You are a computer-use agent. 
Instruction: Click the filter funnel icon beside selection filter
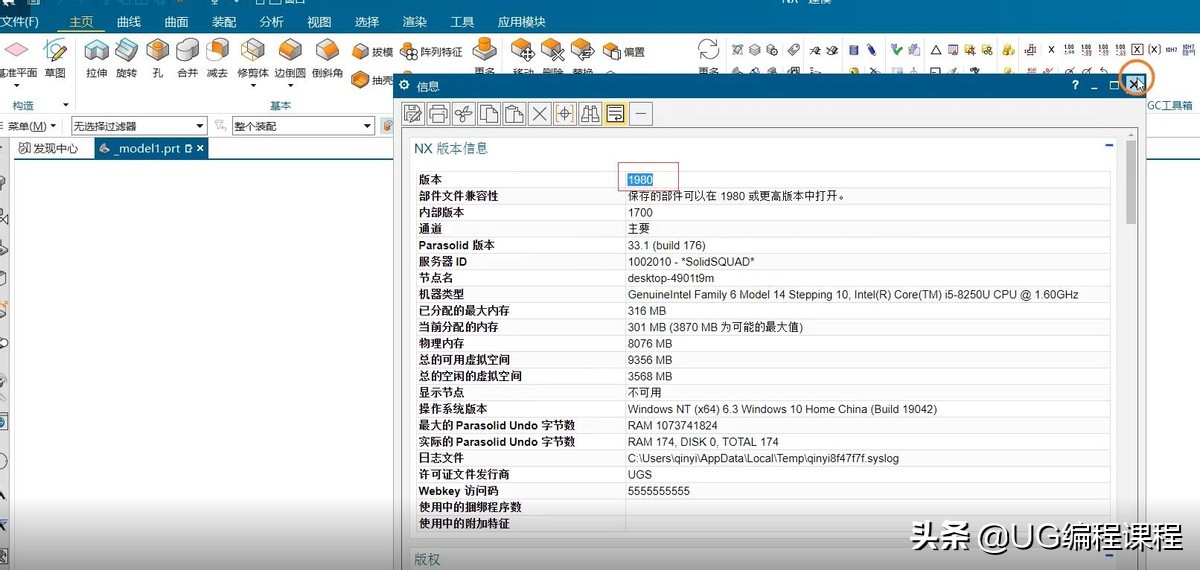point(218,126)
